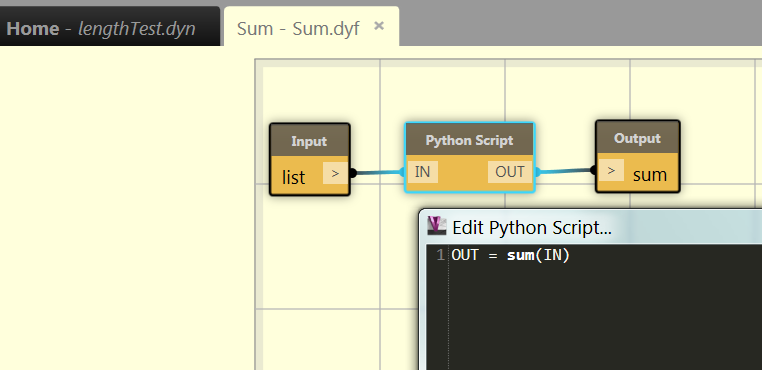Viewport: 762px width, 370px height.
Task: Click the Edit Python Script window title
Action: click(532, 228)
